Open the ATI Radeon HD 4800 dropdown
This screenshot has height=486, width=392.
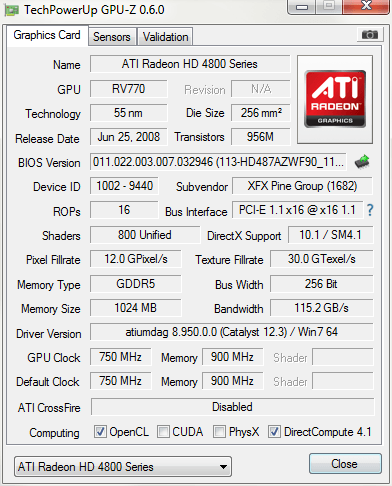coord(123,467)
